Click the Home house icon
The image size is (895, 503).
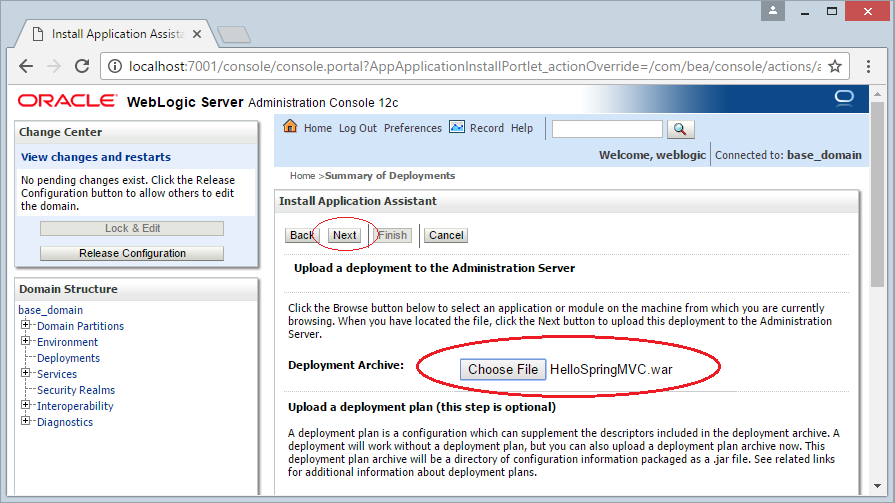pos(290,126)
